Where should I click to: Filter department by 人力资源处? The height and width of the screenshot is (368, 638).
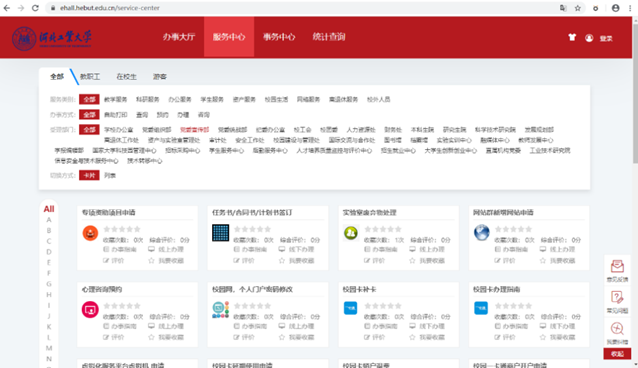pos(361,130)
